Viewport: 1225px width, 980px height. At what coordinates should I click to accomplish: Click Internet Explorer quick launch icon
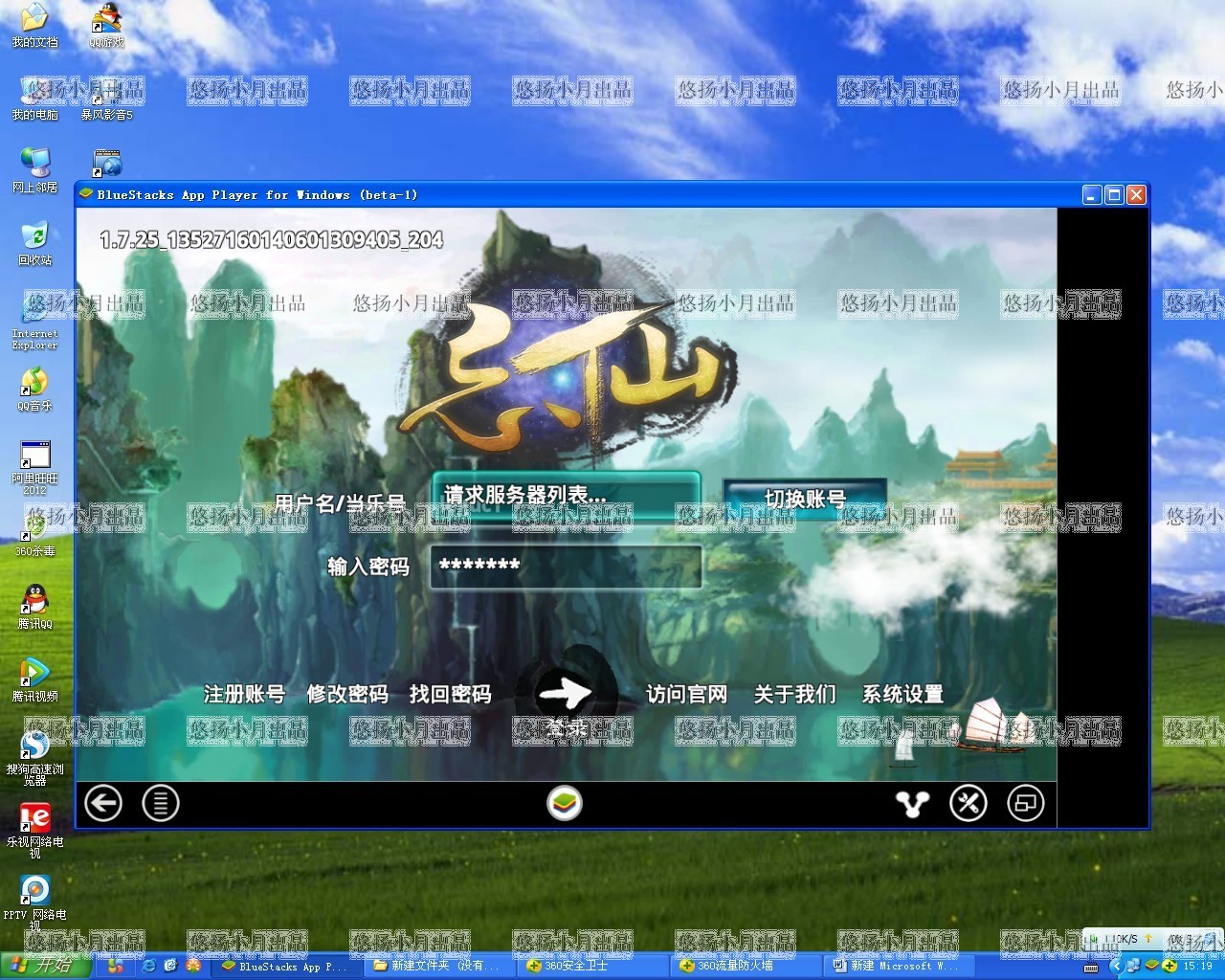(148, 967)
